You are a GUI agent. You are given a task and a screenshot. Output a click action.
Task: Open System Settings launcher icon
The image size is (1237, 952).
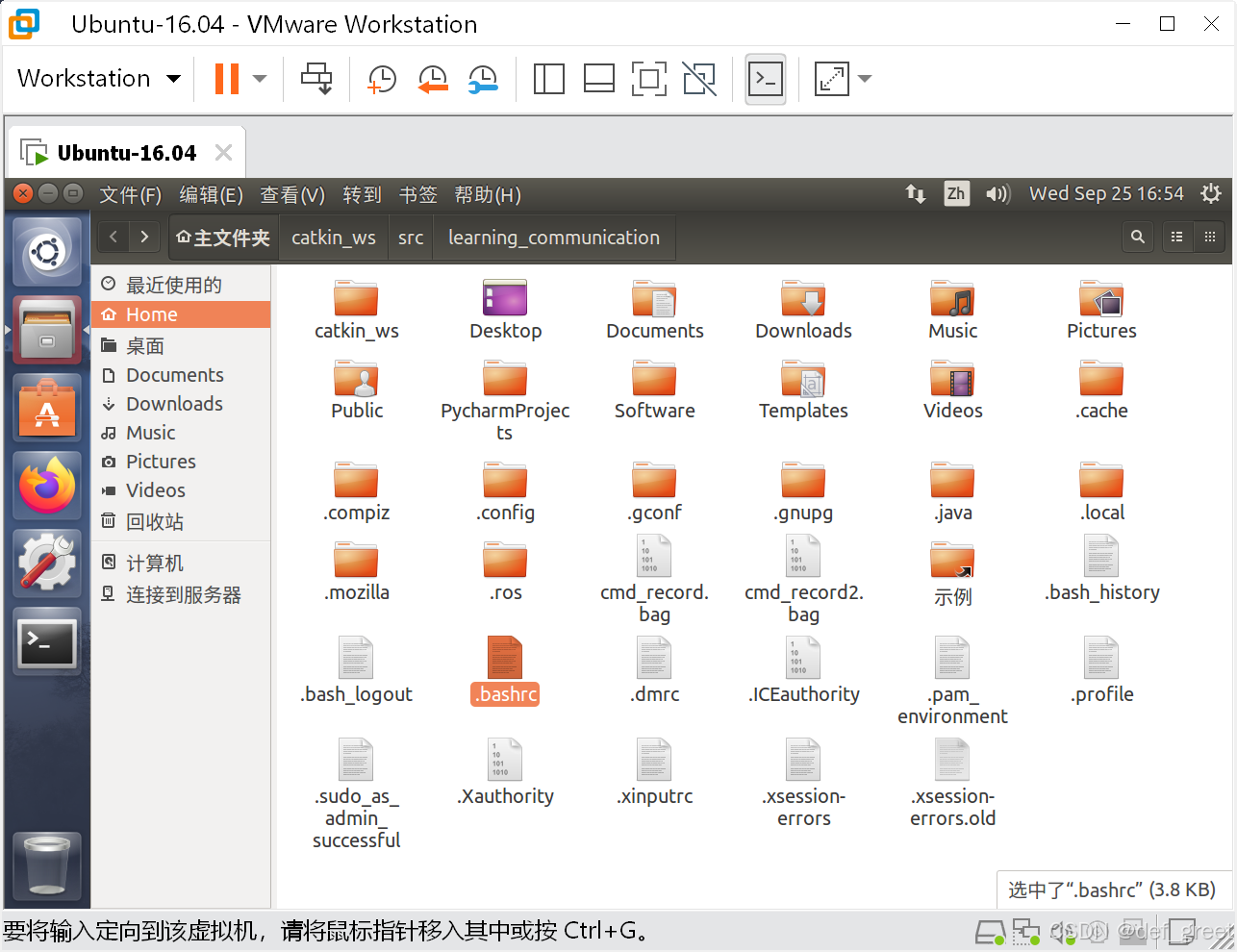pyautogui.click(x=47, y=564)
